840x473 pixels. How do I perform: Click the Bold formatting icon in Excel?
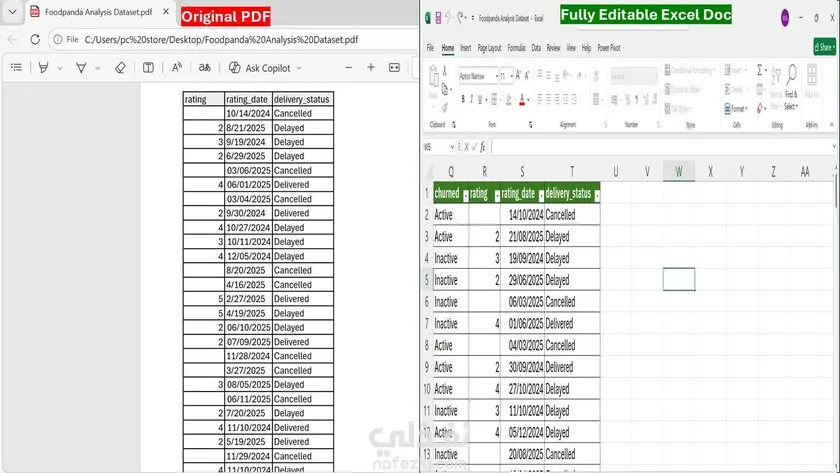pyautogui.click(x=463, y=100)
